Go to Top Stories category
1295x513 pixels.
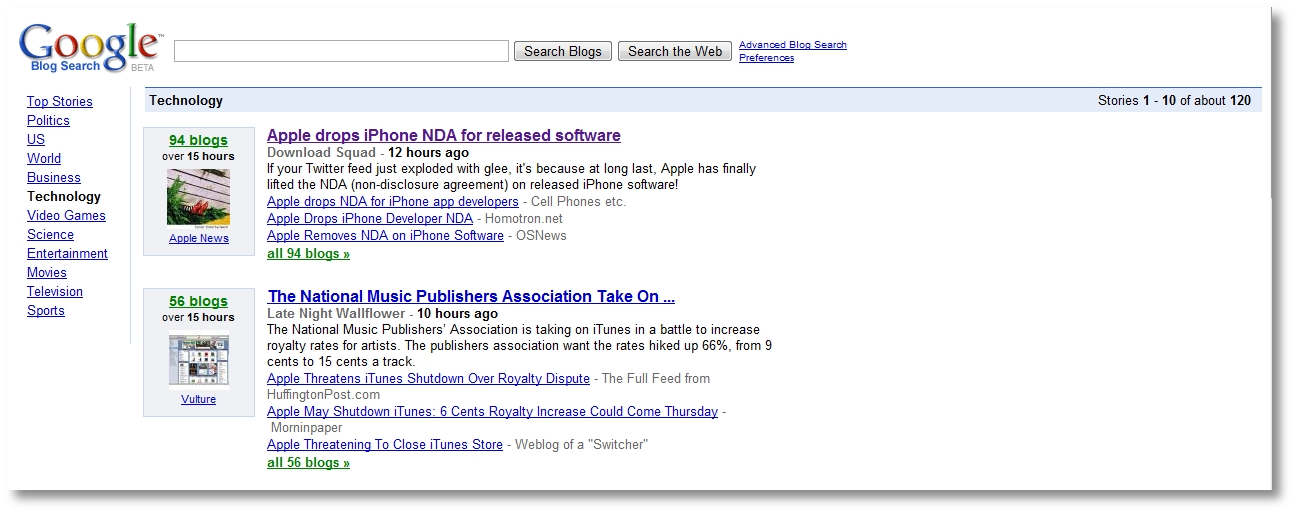coord(60,101)
